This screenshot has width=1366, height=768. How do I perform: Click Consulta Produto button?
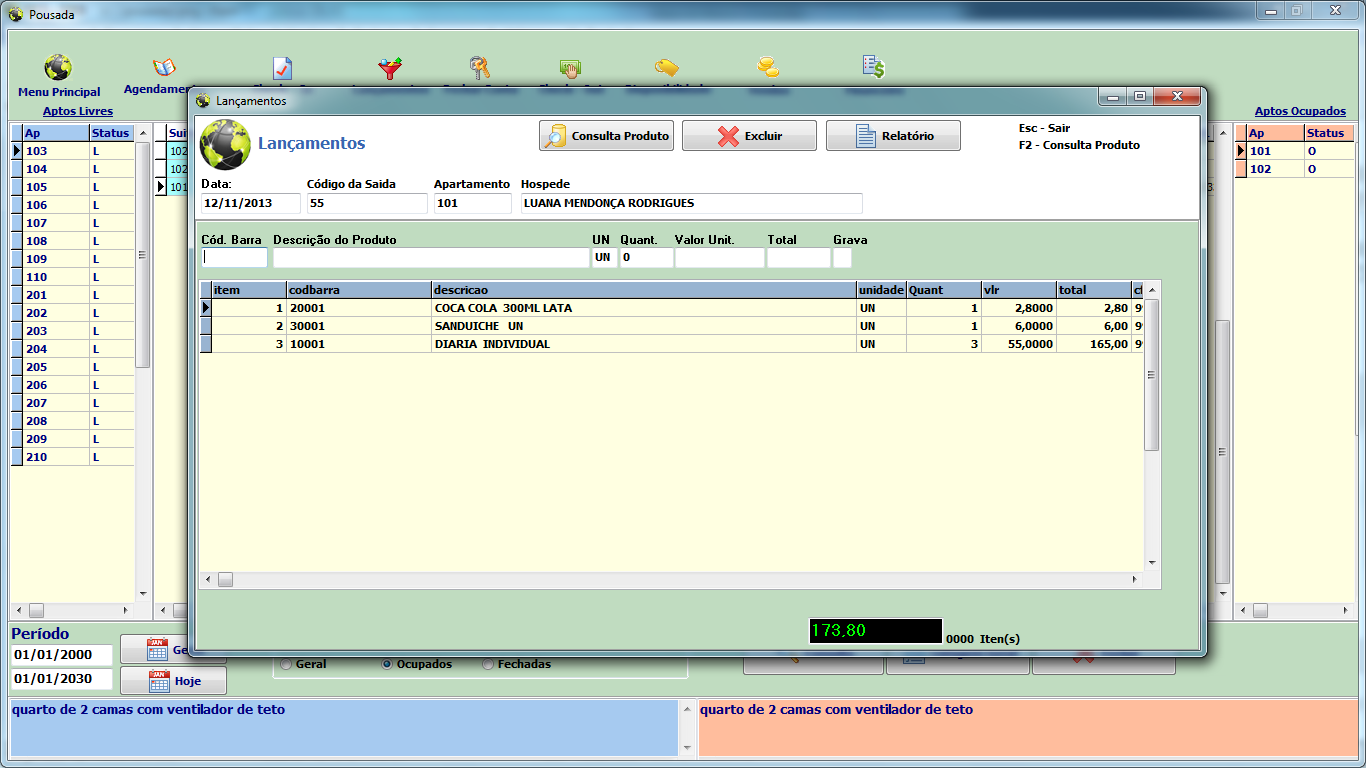pos(607,136)
